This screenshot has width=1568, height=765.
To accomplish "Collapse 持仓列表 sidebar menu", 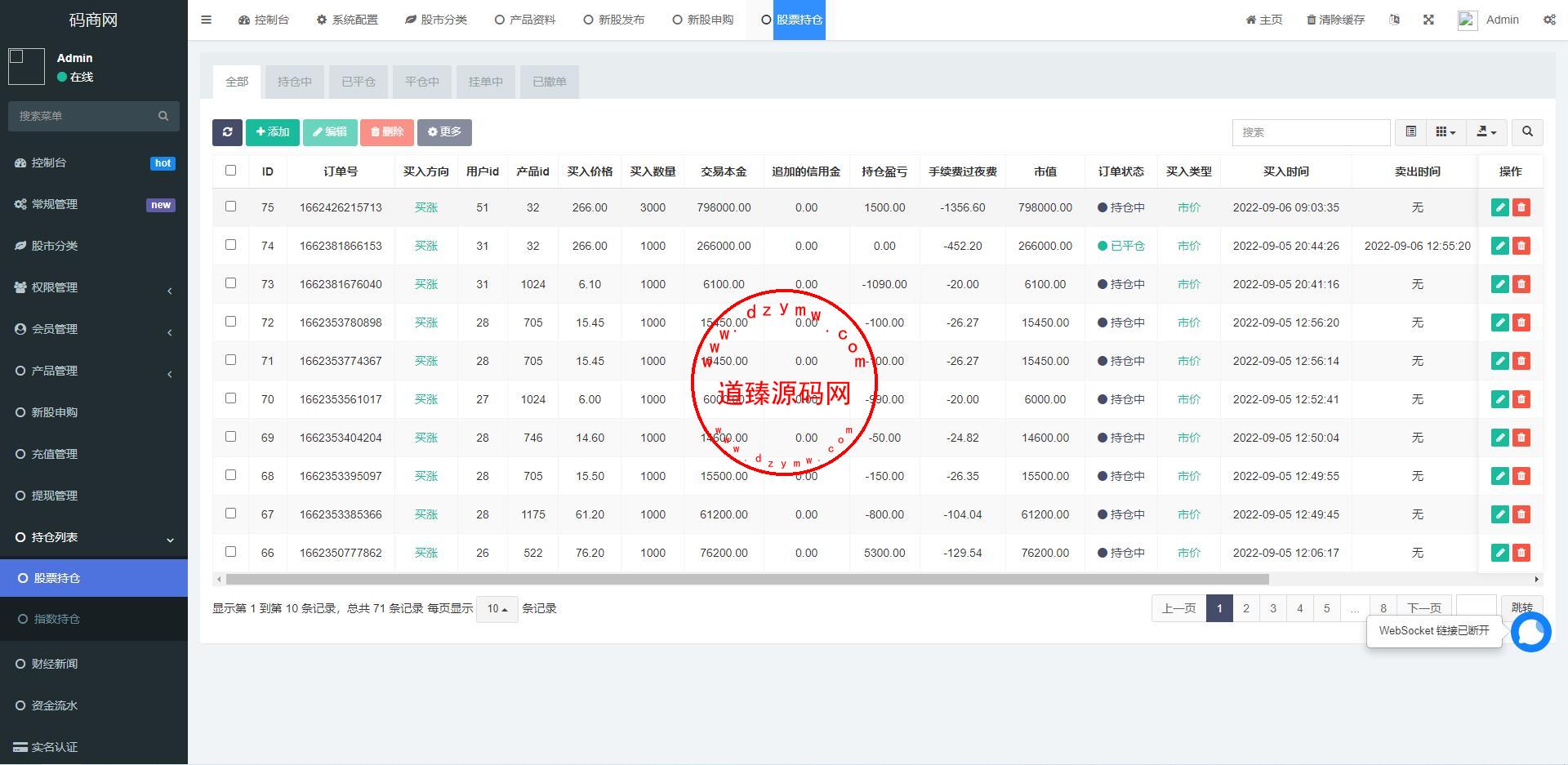I will coord(94,537).
